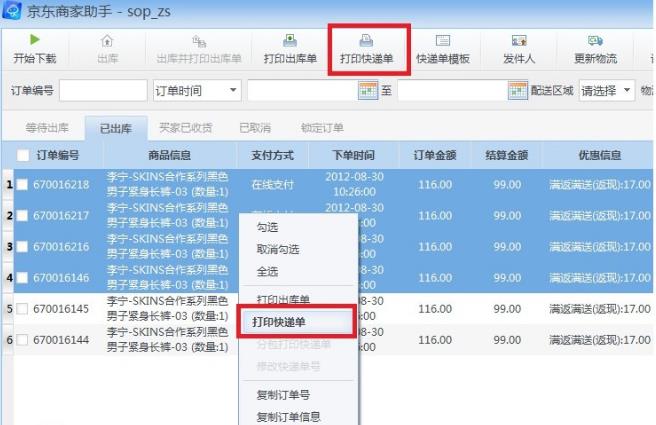Click 99.00 settlement for order 670016144
Screen dimensions: 656x425
(x=507, y=340)
